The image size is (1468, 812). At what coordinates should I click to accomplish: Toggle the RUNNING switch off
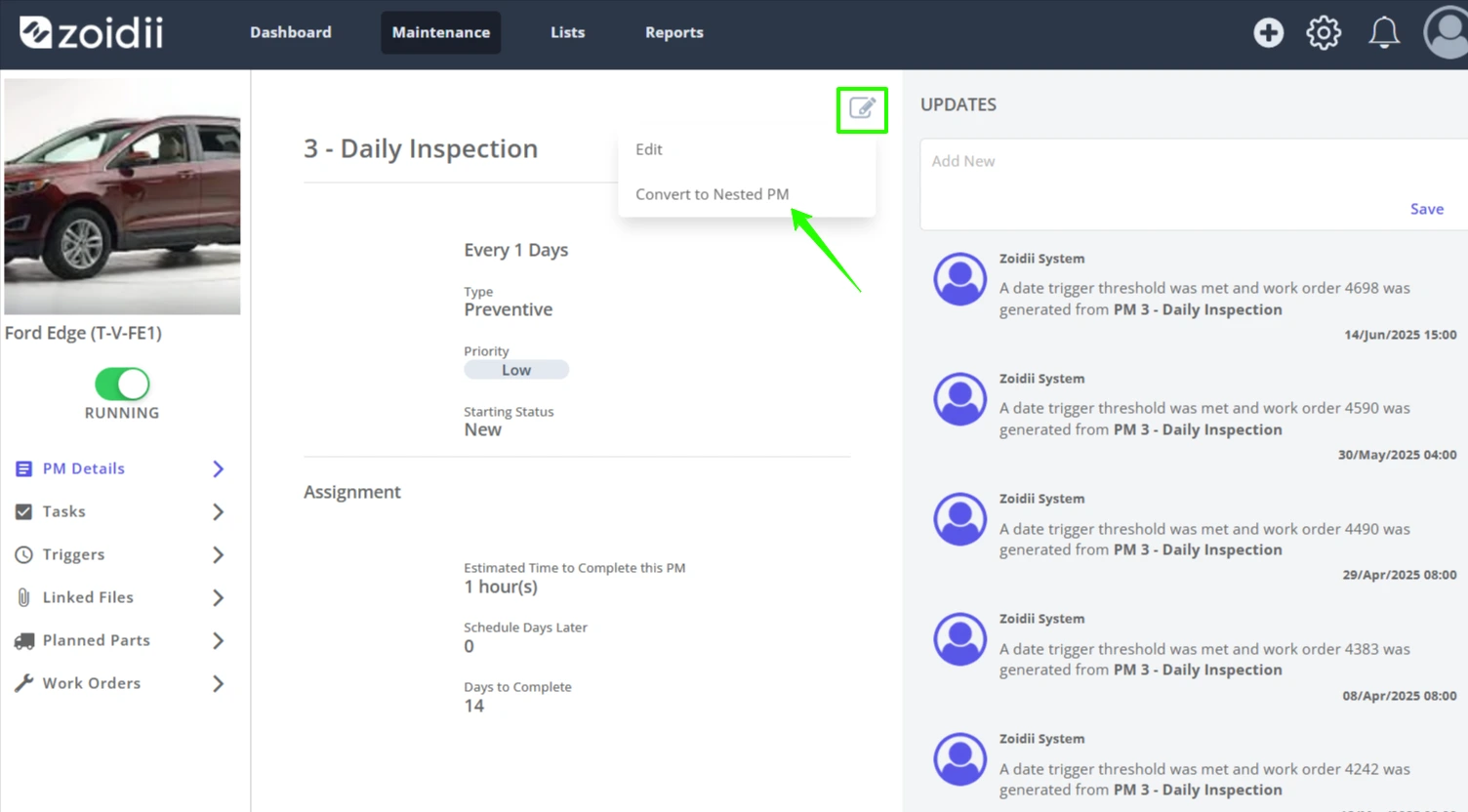point(122,384)
